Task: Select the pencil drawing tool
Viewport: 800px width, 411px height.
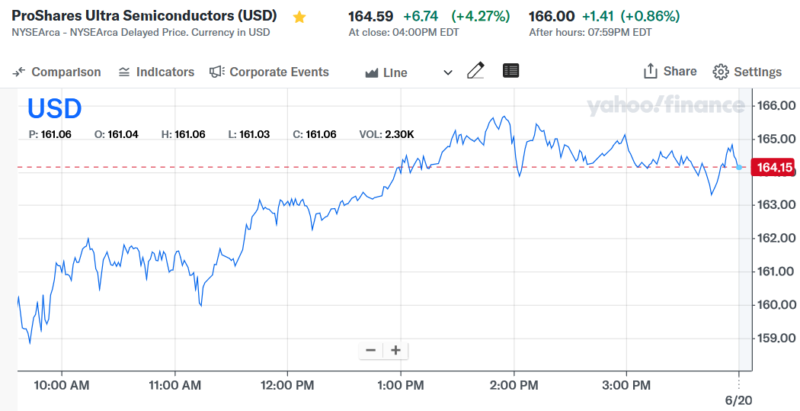Action: pos(476,71)
